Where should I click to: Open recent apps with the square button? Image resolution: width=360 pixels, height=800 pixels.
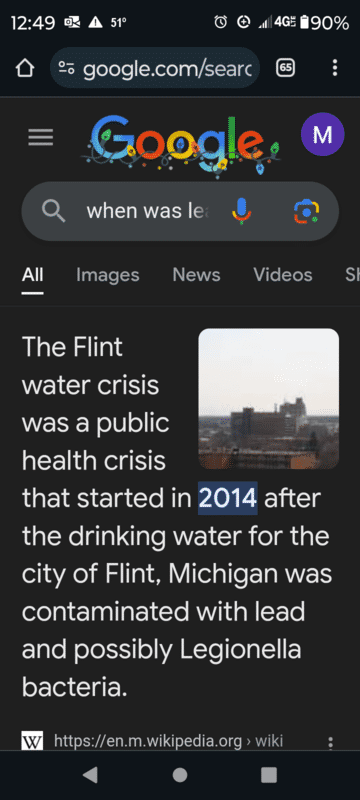[269, 774]
